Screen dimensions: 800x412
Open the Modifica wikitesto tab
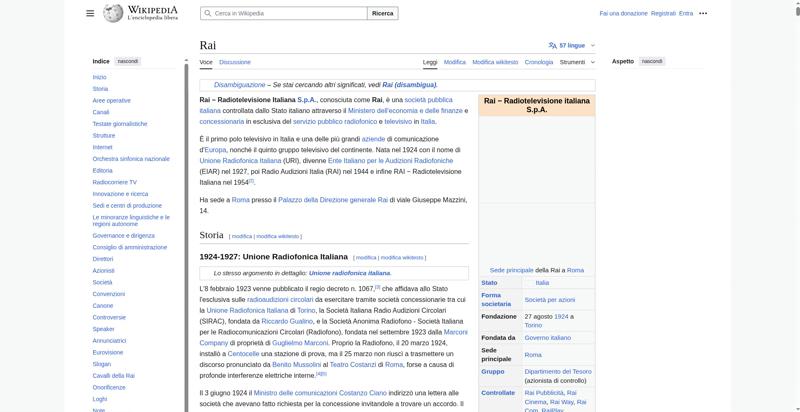point(495,62)
